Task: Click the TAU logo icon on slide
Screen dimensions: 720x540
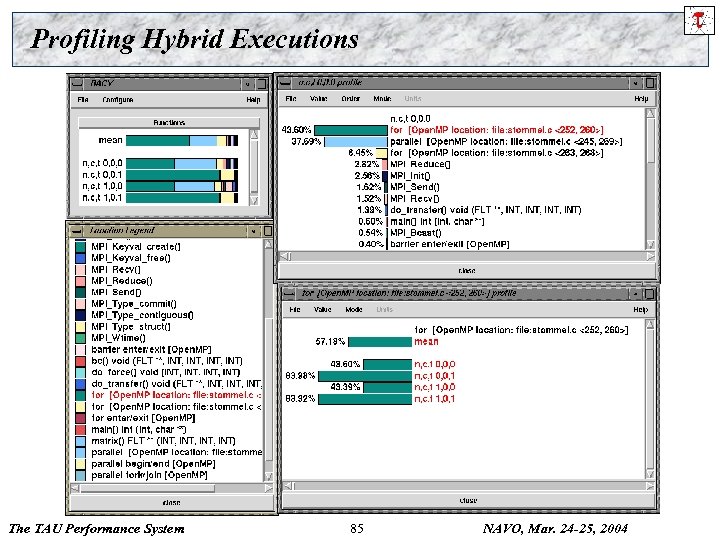Action: [x=698, y=21]
